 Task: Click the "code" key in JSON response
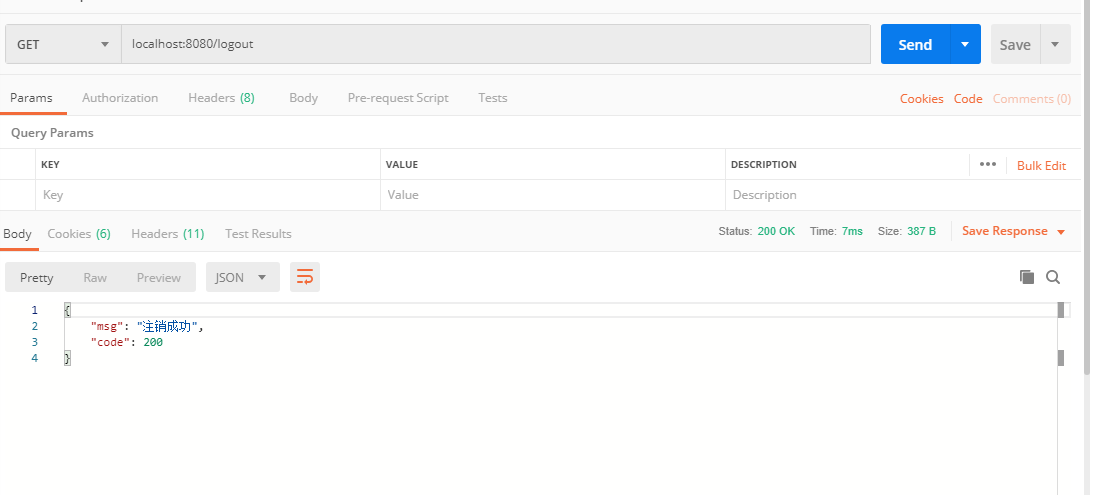point(110,342)
